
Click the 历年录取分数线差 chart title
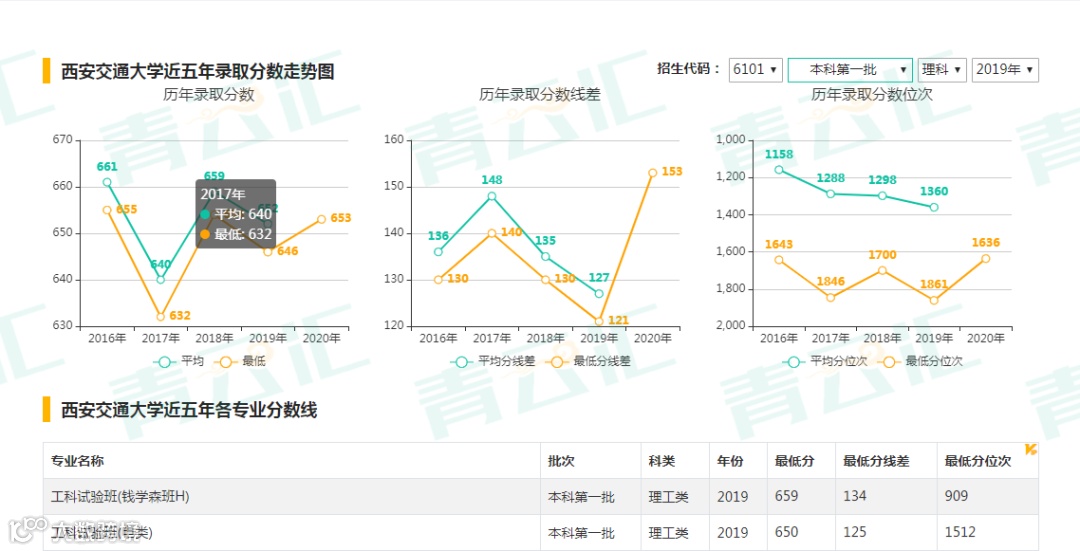click(540, 94)
